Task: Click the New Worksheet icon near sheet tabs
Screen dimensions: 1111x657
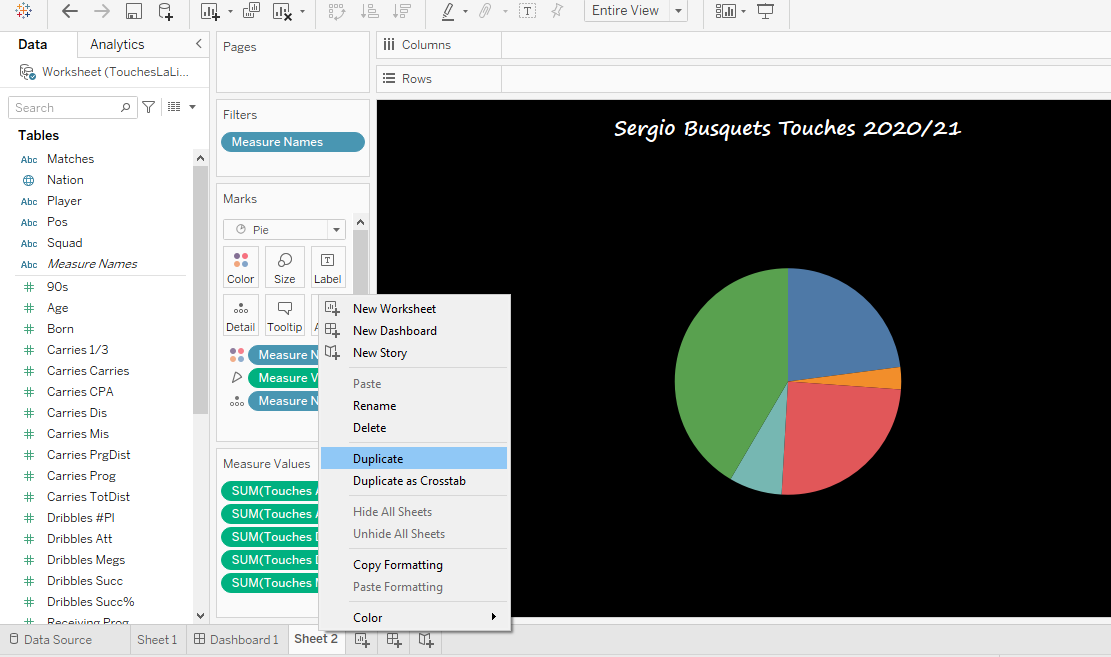Action: click(361, 639)
